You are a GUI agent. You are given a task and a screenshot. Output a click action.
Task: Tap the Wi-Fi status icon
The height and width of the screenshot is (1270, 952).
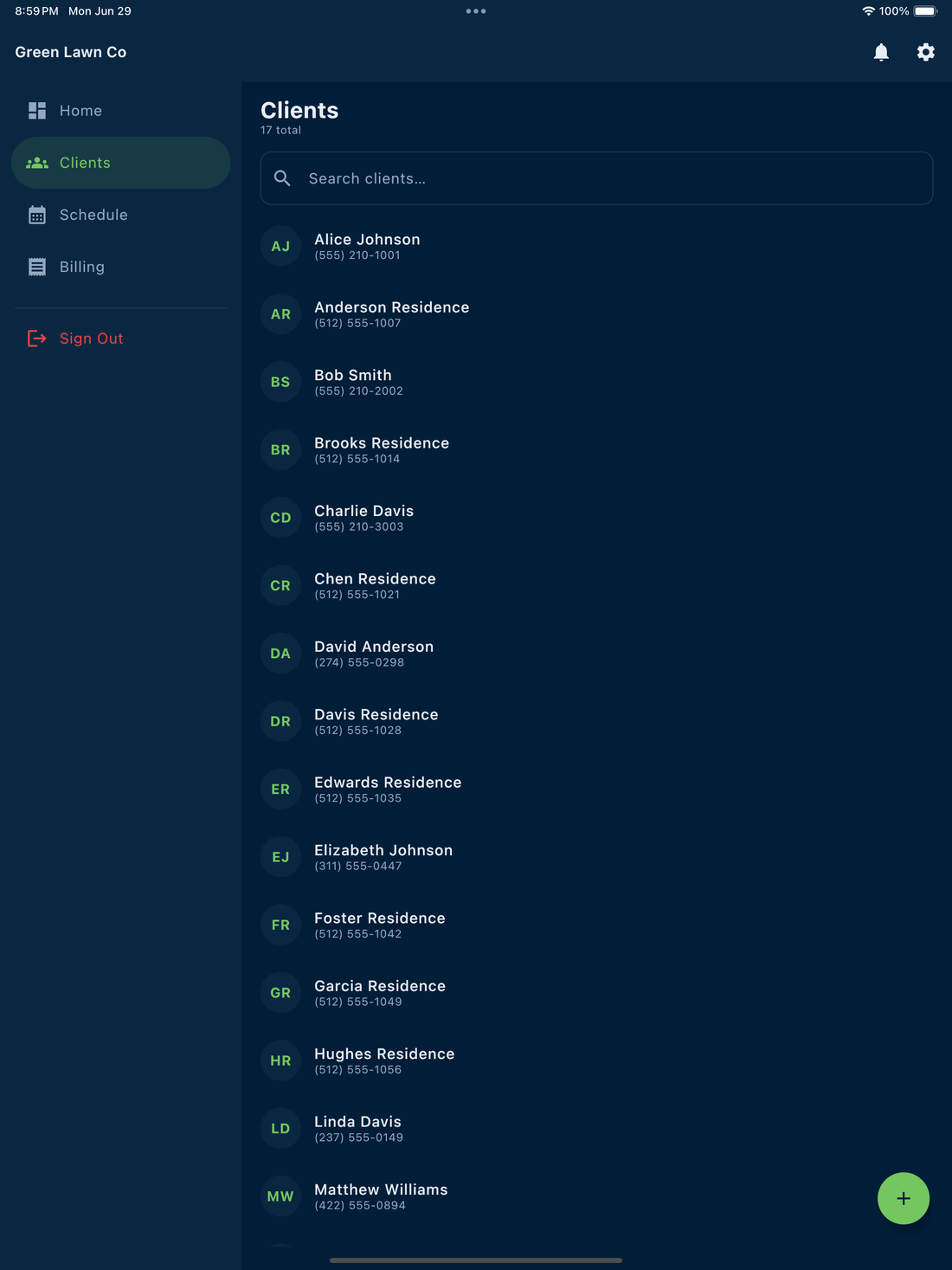pyautogui.click(x=868, y=11)
